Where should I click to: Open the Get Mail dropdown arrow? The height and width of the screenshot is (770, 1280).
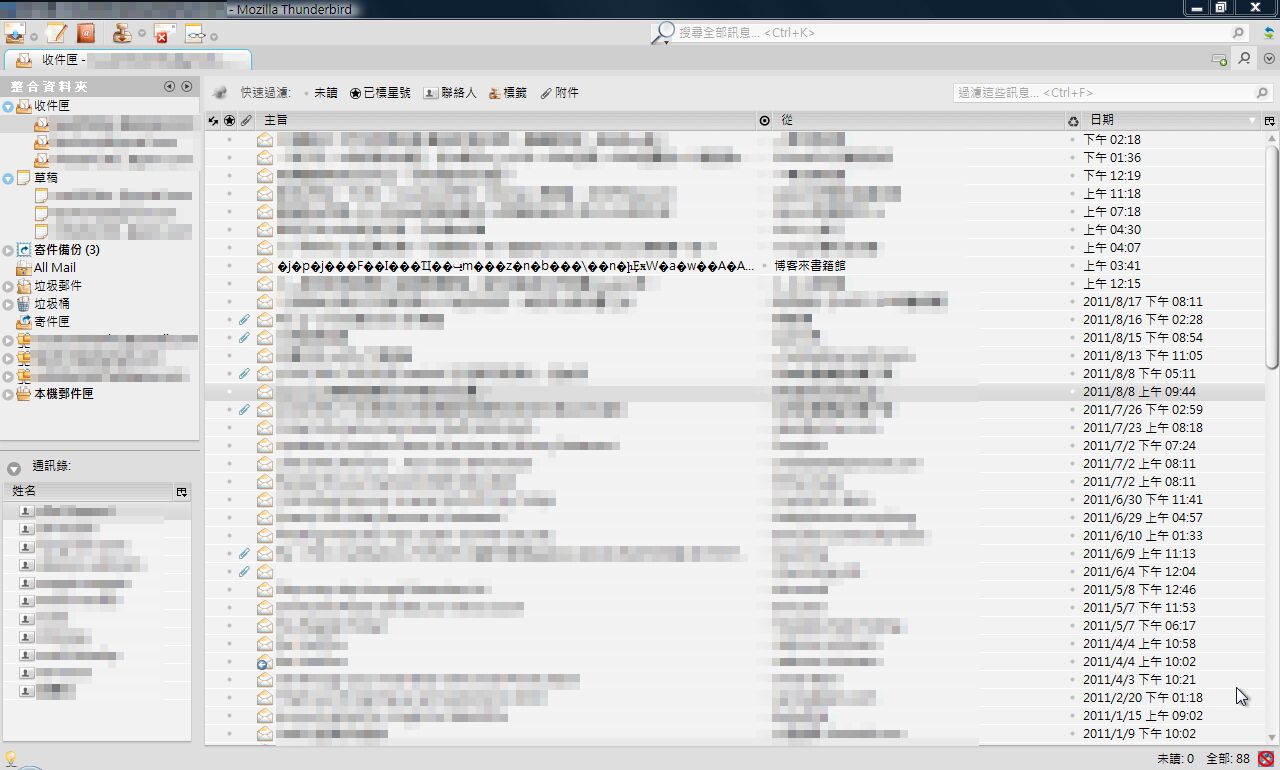click(x=34, y=37)
